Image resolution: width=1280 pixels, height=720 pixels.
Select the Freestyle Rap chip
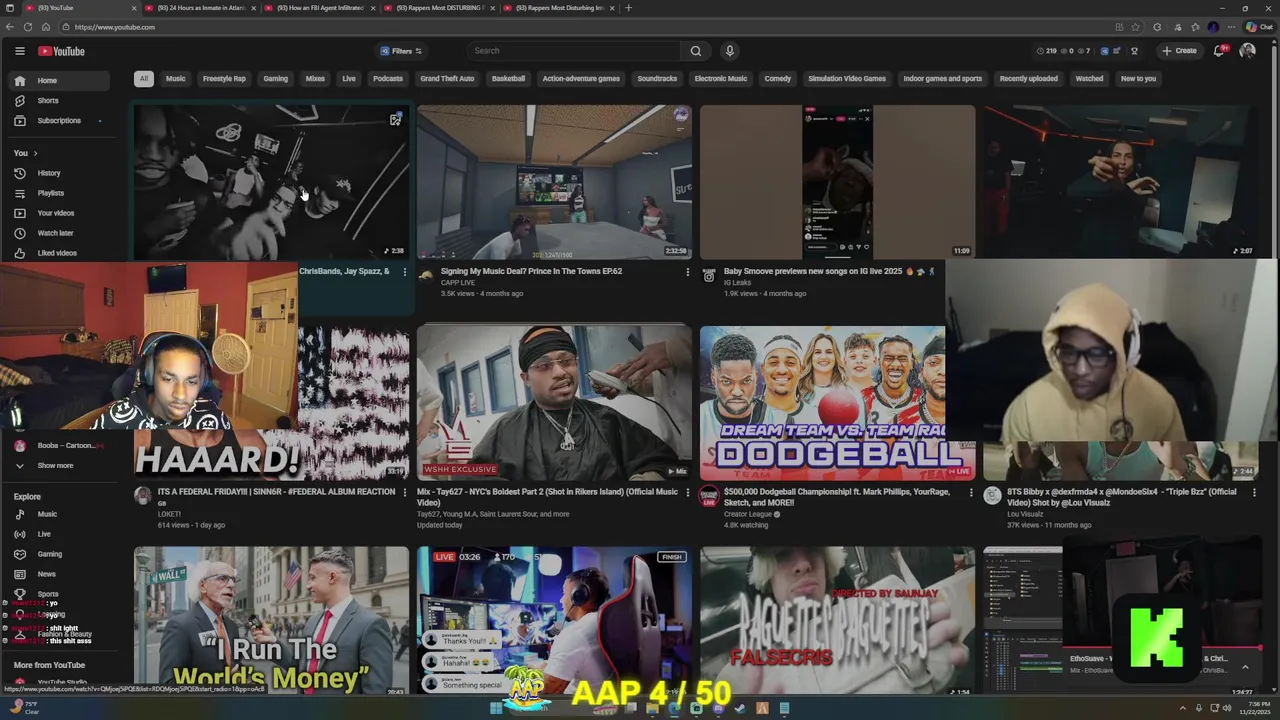[x=224, y=78]
